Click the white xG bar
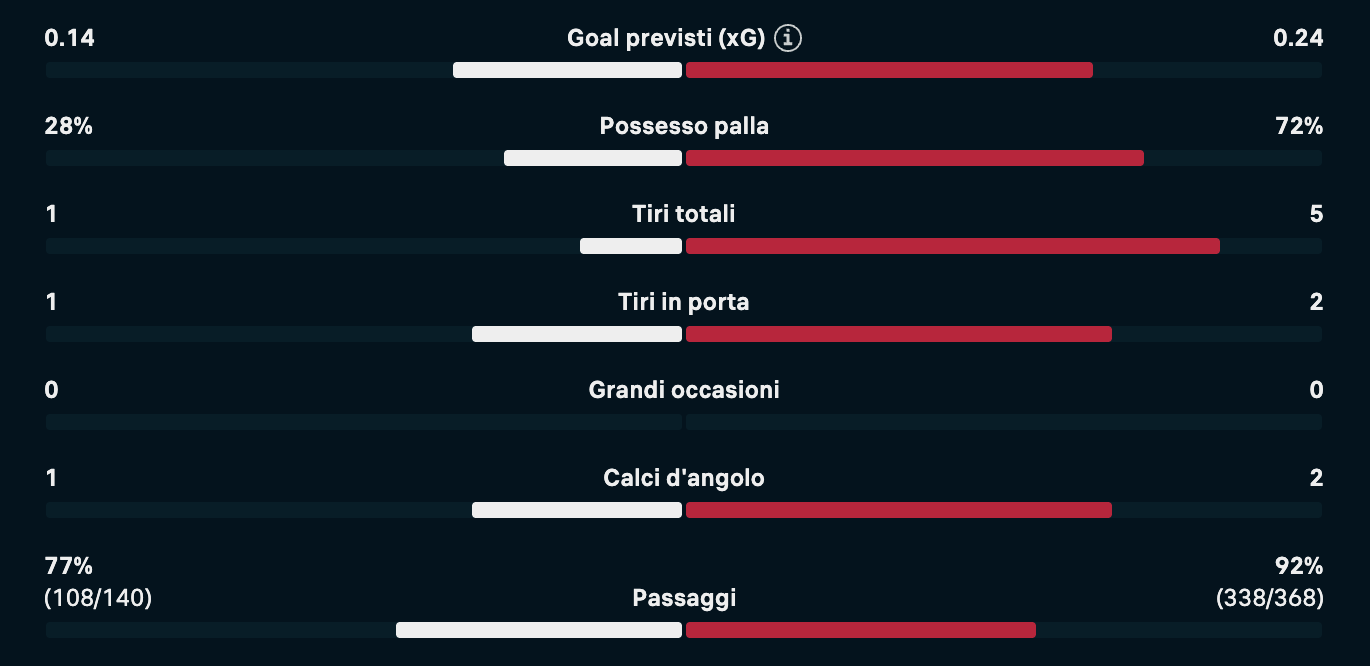Screen dimensions: 1370x666 [567, 70]
